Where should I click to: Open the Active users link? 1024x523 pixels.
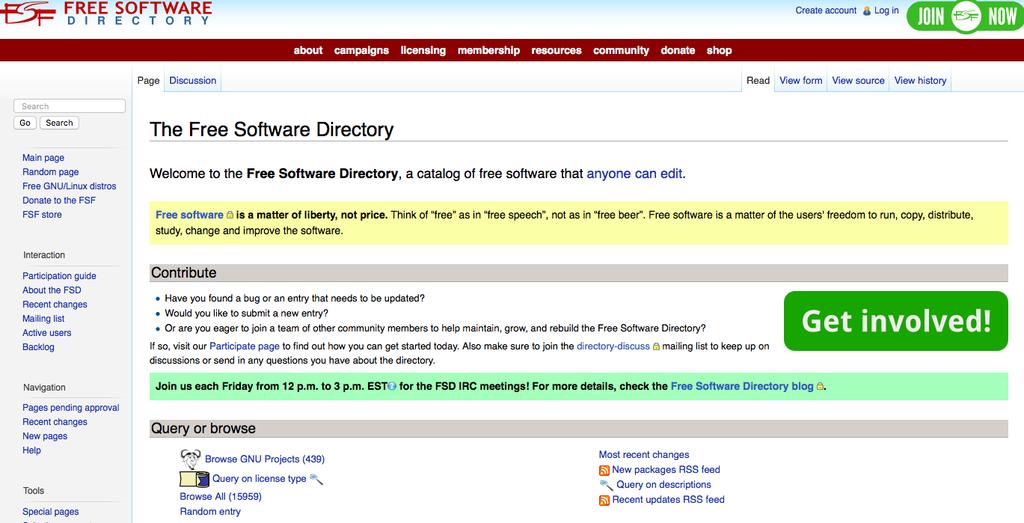click(x=46, y=333)
